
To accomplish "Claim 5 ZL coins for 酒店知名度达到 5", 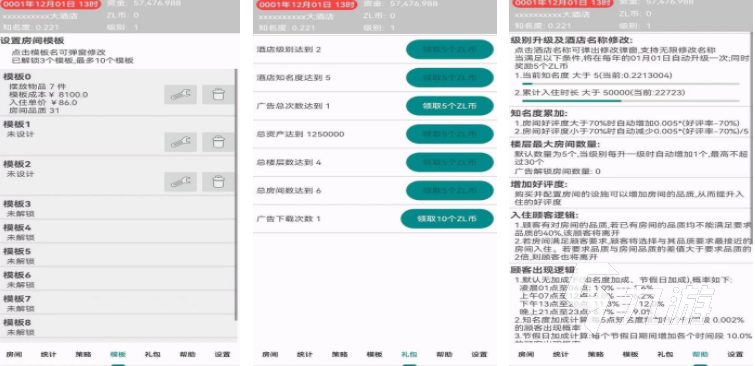I will pos(450,78).
